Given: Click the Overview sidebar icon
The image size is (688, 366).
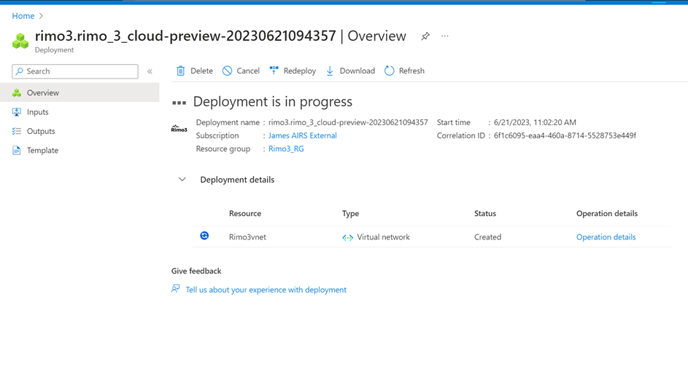Looking at the screenshot, I should (x=17, y=93).
